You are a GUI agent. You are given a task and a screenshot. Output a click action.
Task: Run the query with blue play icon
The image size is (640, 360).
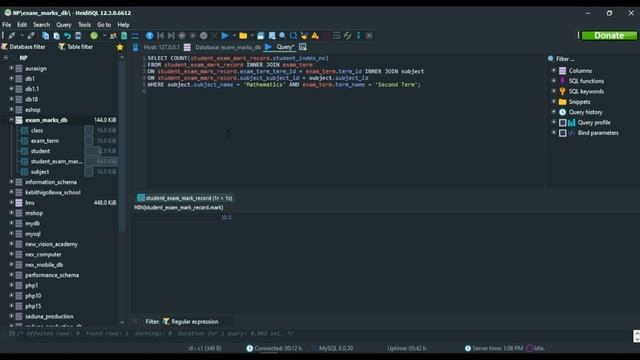[x=224, y=36]
